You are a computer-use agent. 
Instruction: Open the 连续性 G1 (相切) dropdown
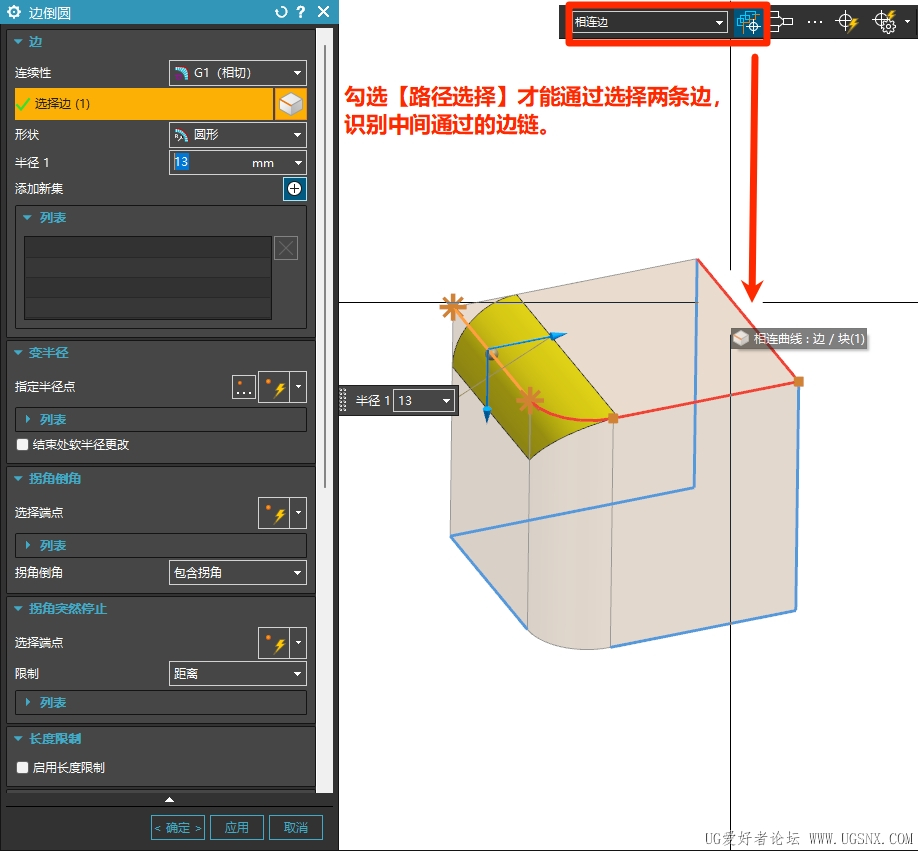pyautogui.click(x=238, y=73)
